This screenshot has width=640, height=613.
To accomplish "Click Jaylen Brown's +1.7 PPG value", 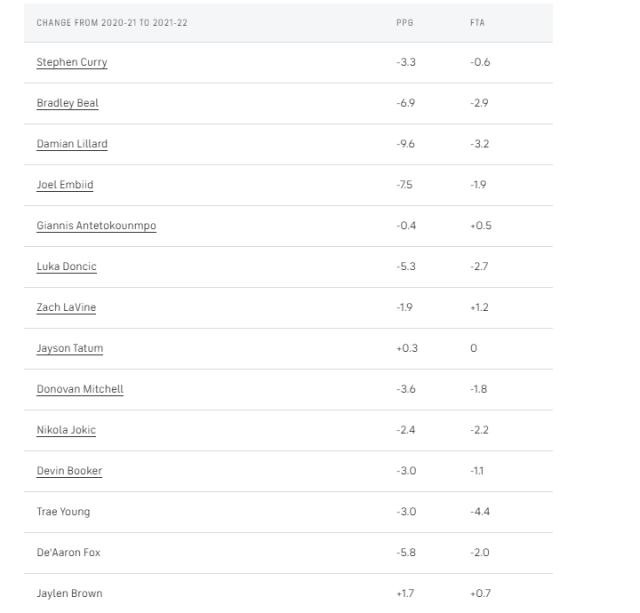I will (x=405, y=594).
